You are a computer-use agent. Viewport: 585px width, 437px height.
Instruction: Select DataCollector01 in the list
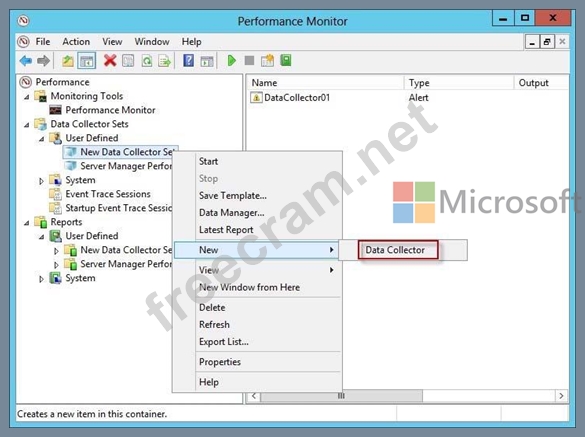tap(297, 98)
